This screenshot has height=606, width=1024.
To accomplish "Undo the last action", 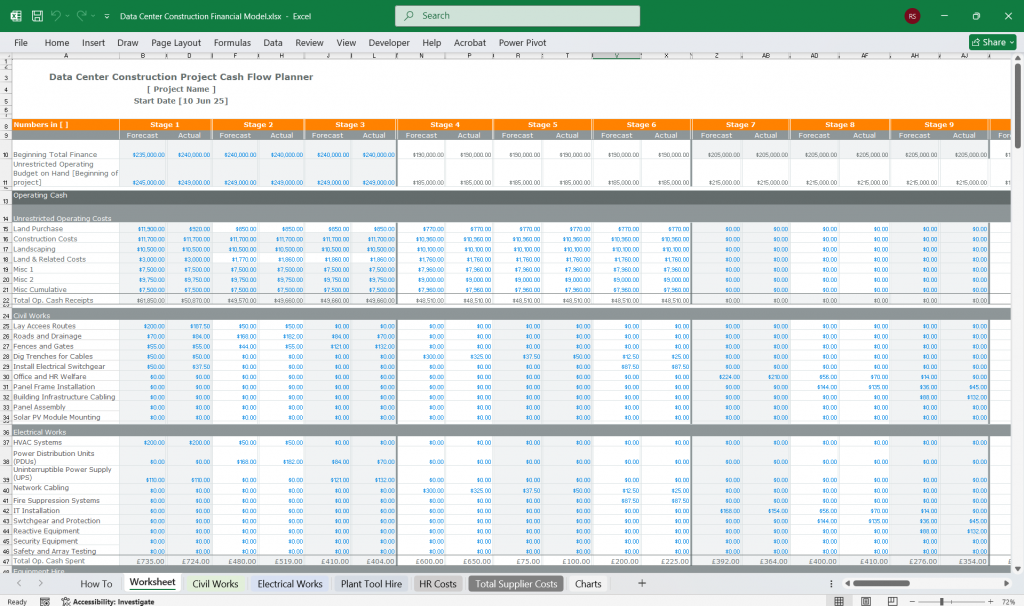I will (55, 15).
